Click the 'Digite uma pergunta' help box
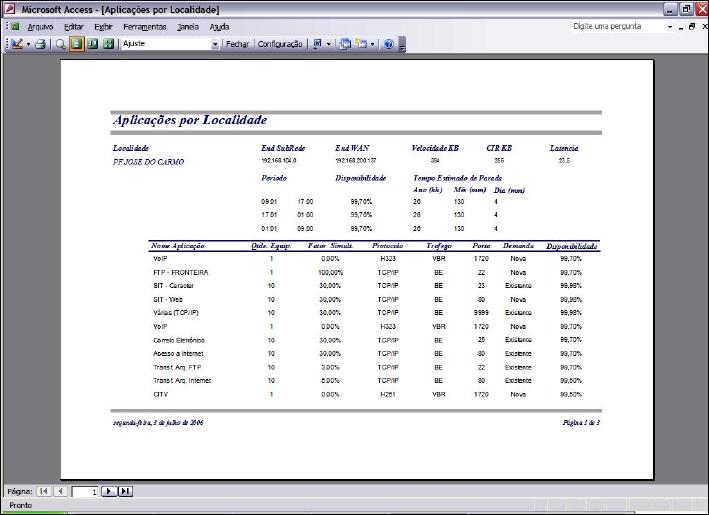 coord(618,26)
